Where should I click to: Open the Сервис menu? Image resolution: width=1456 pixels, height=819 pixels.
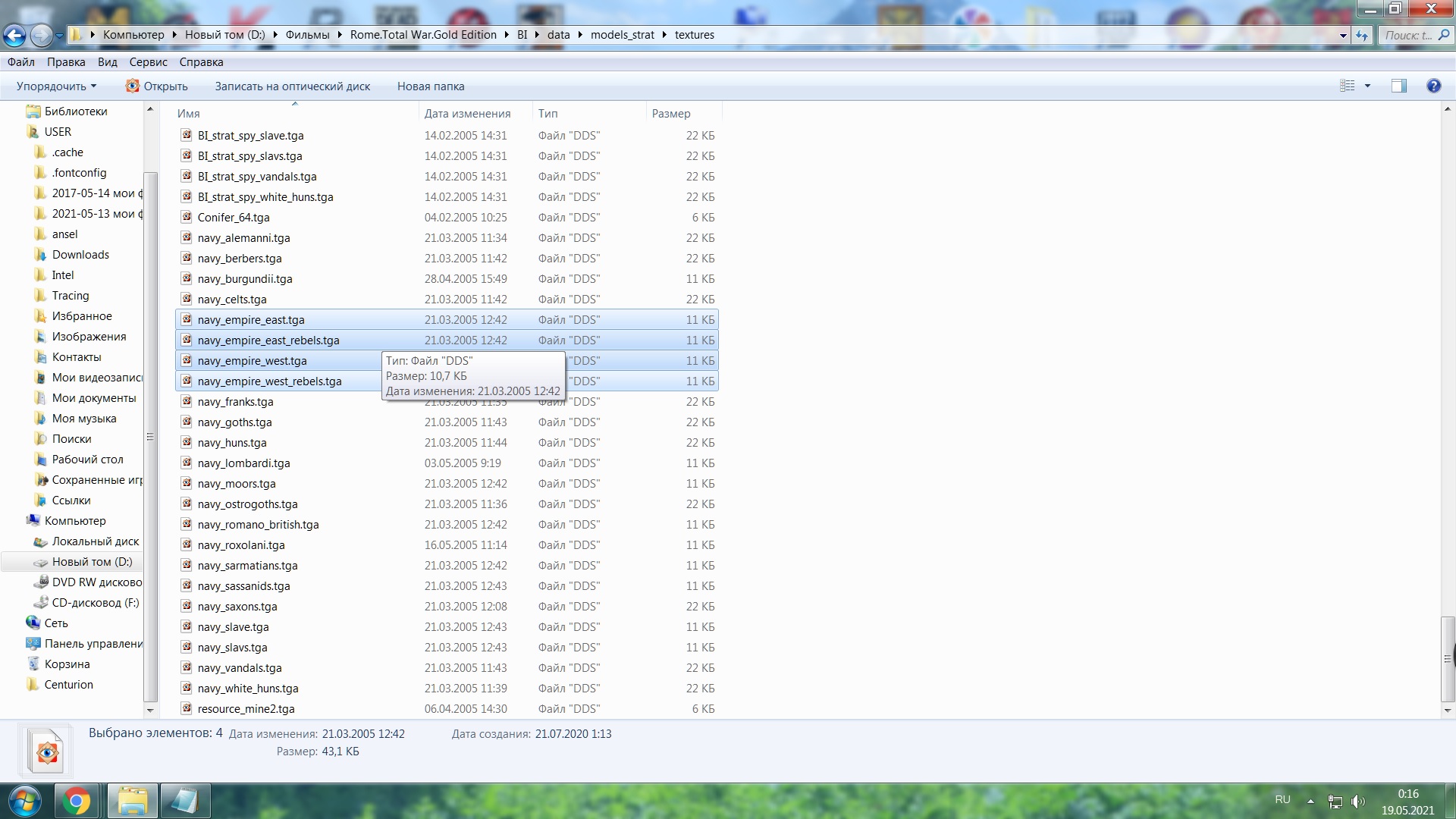(148, 62)
